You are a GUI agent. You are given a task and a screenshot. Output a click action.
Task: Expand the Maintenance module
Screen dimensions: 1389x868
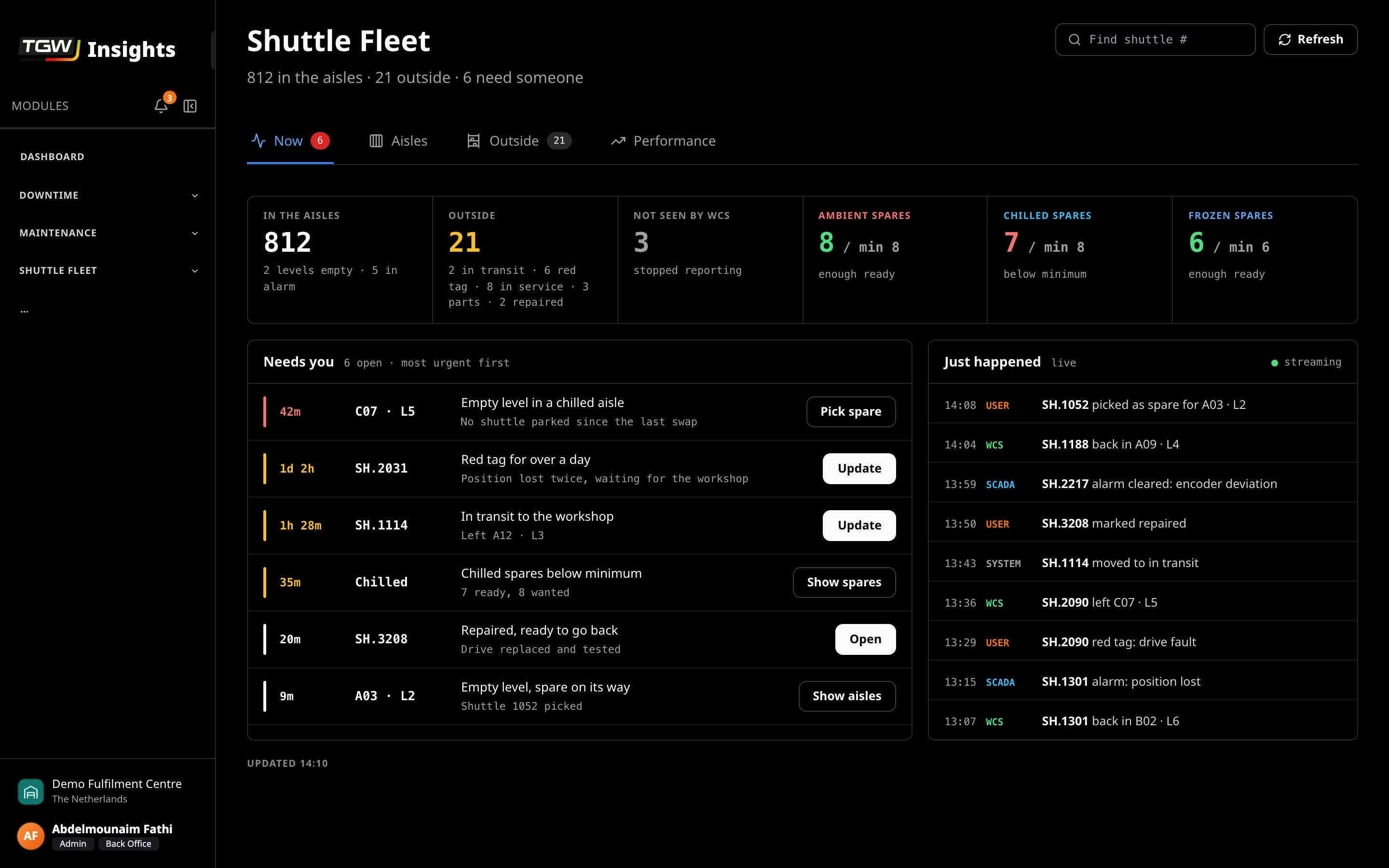(x=108, y=233)
